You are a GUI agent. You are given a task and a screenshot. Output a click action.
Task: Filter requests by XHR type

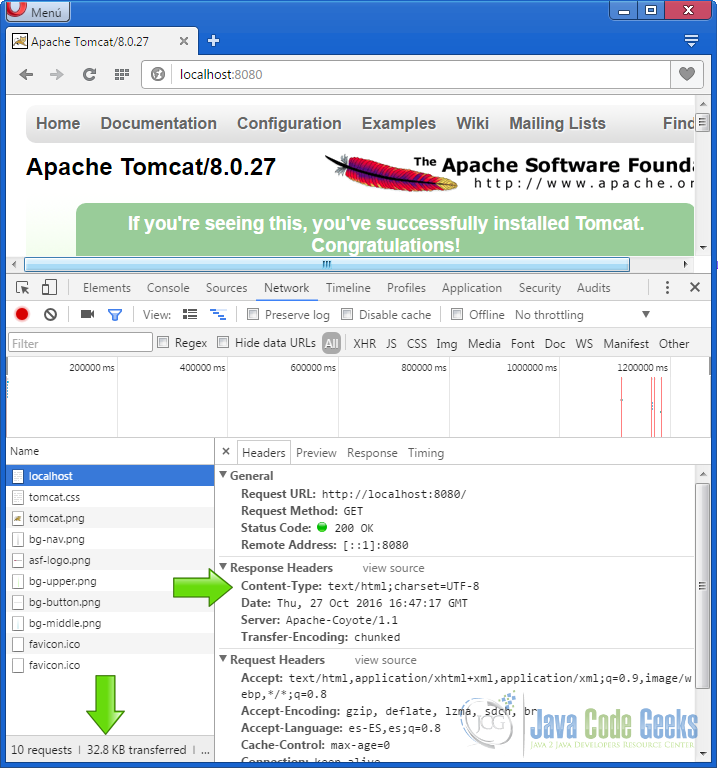click(x=364, y=344)
